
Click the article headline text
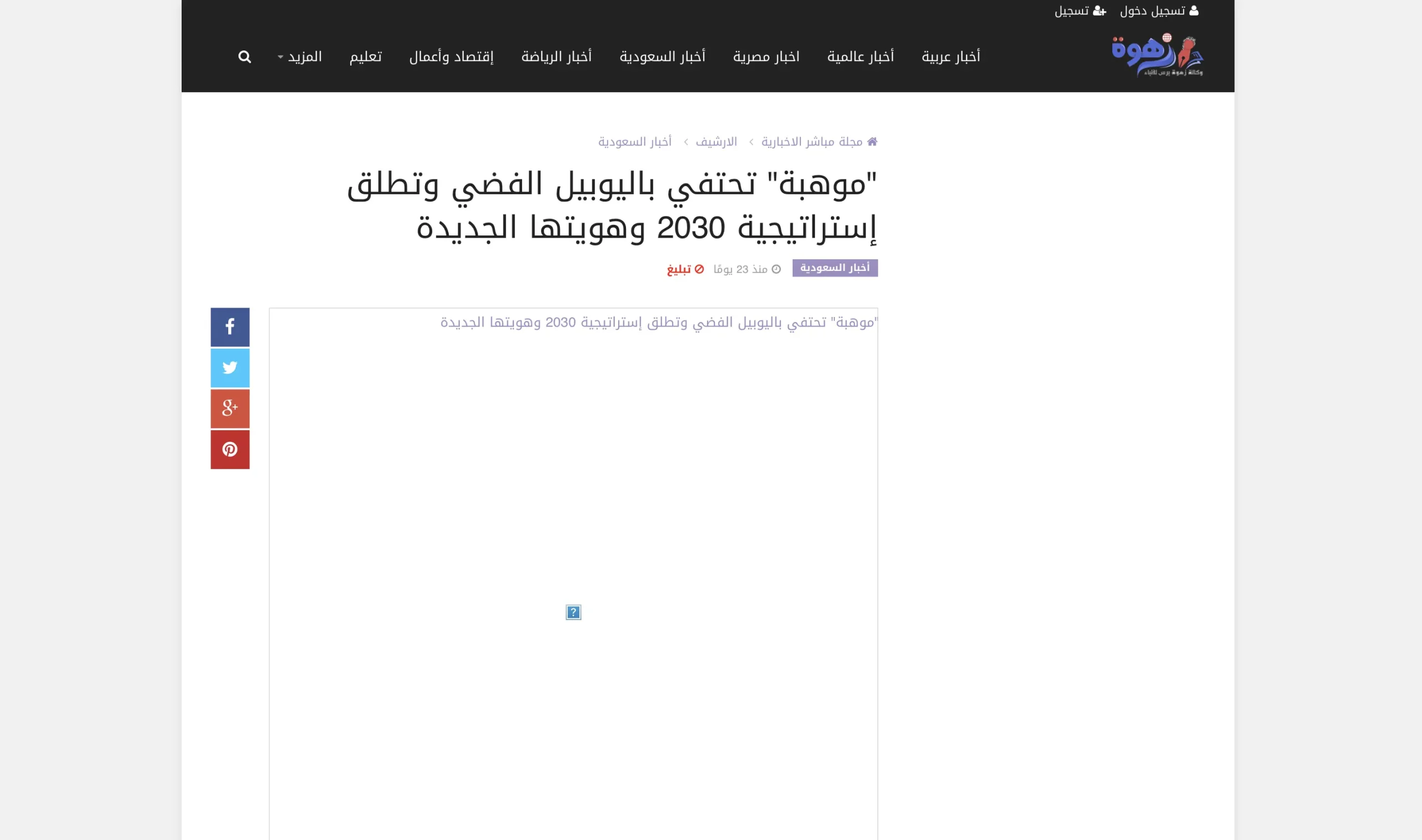(x=612, y=206)
